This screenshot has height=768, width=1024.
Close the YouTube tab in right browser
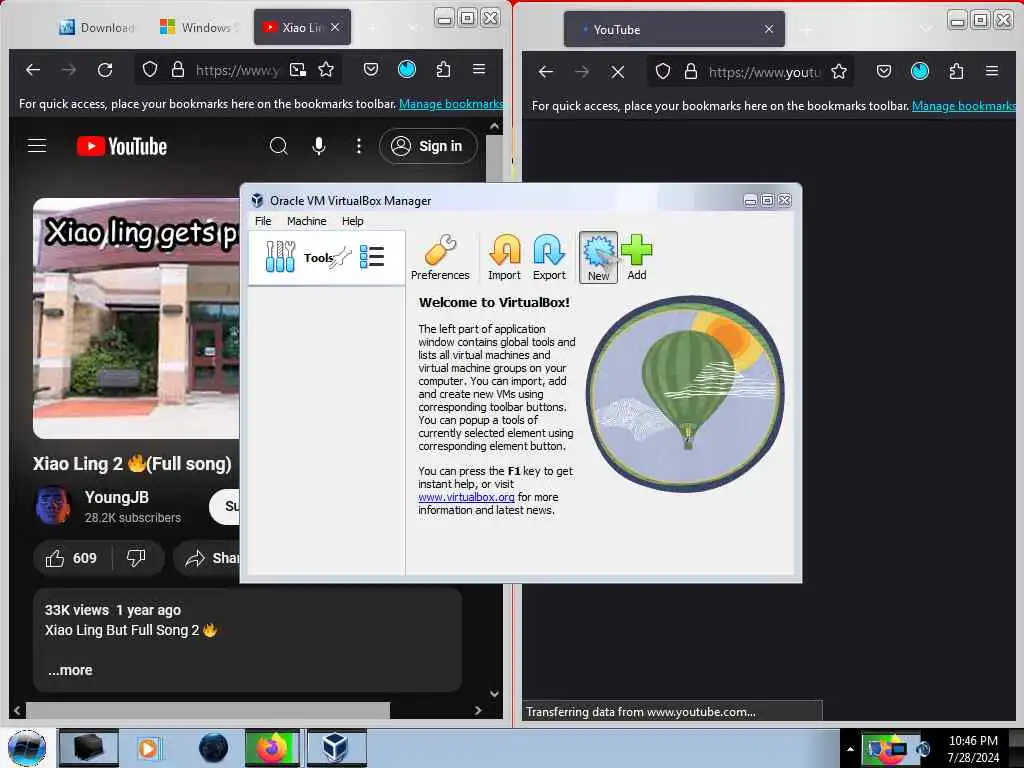[769, 29]
